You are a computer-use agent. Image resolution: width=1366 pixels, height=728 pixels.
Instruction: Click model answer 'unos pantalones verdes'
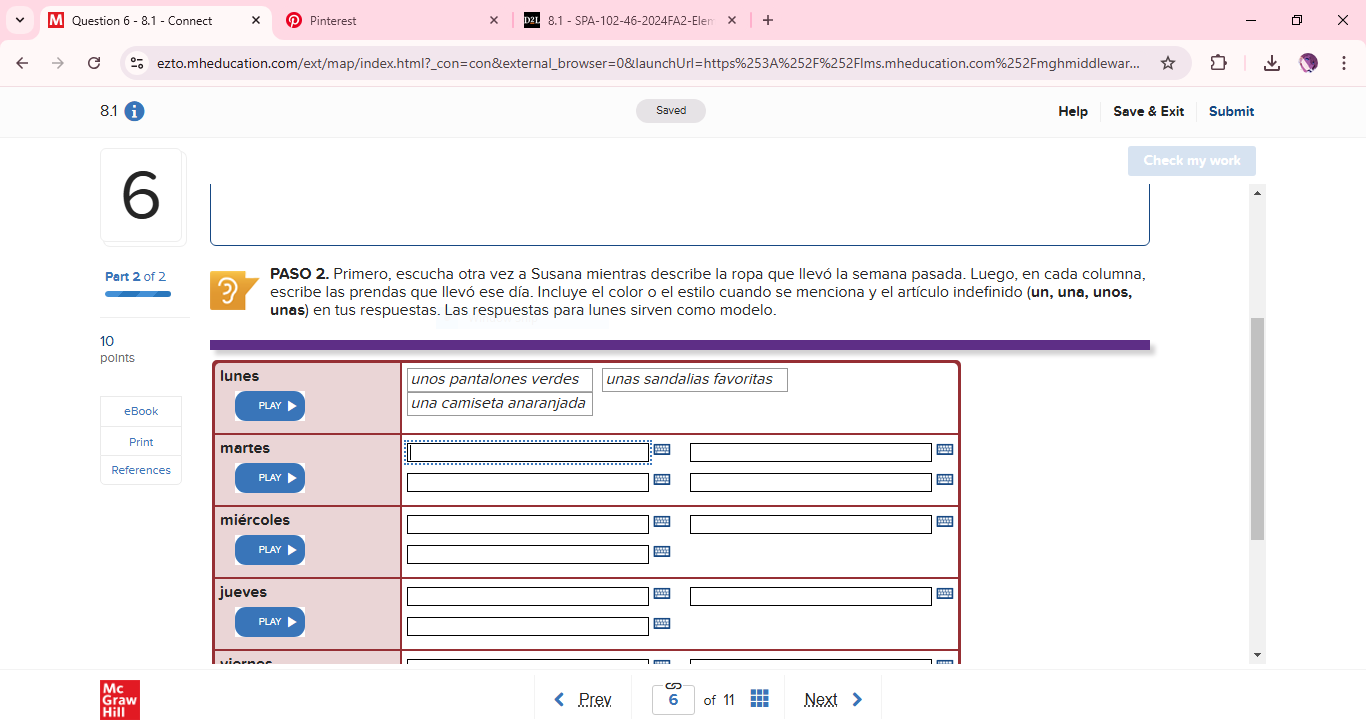pos(499,380)
